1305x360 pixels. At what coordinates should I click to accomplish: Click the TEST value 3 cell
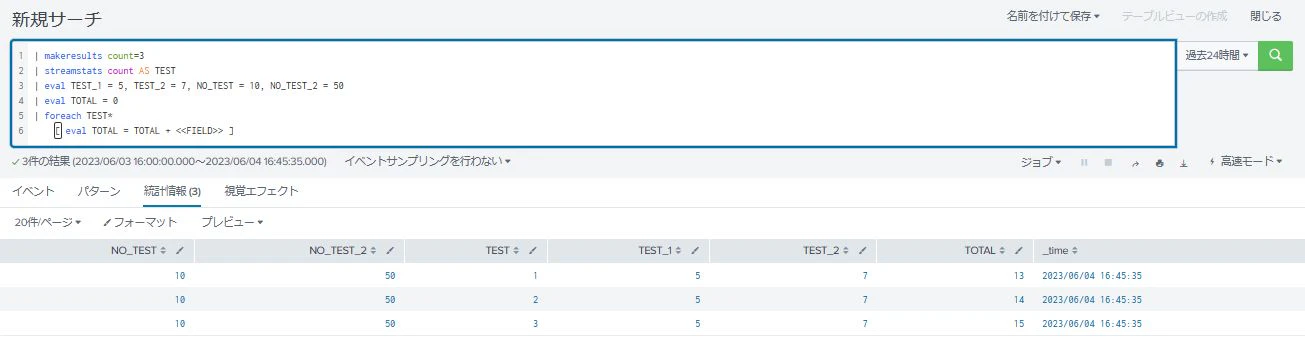(536, 323)
